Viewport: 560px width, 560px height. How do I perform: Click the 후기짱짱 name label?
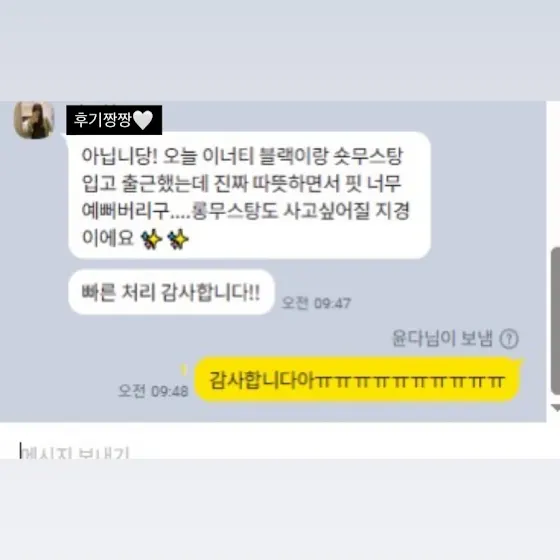click(114, 120)
